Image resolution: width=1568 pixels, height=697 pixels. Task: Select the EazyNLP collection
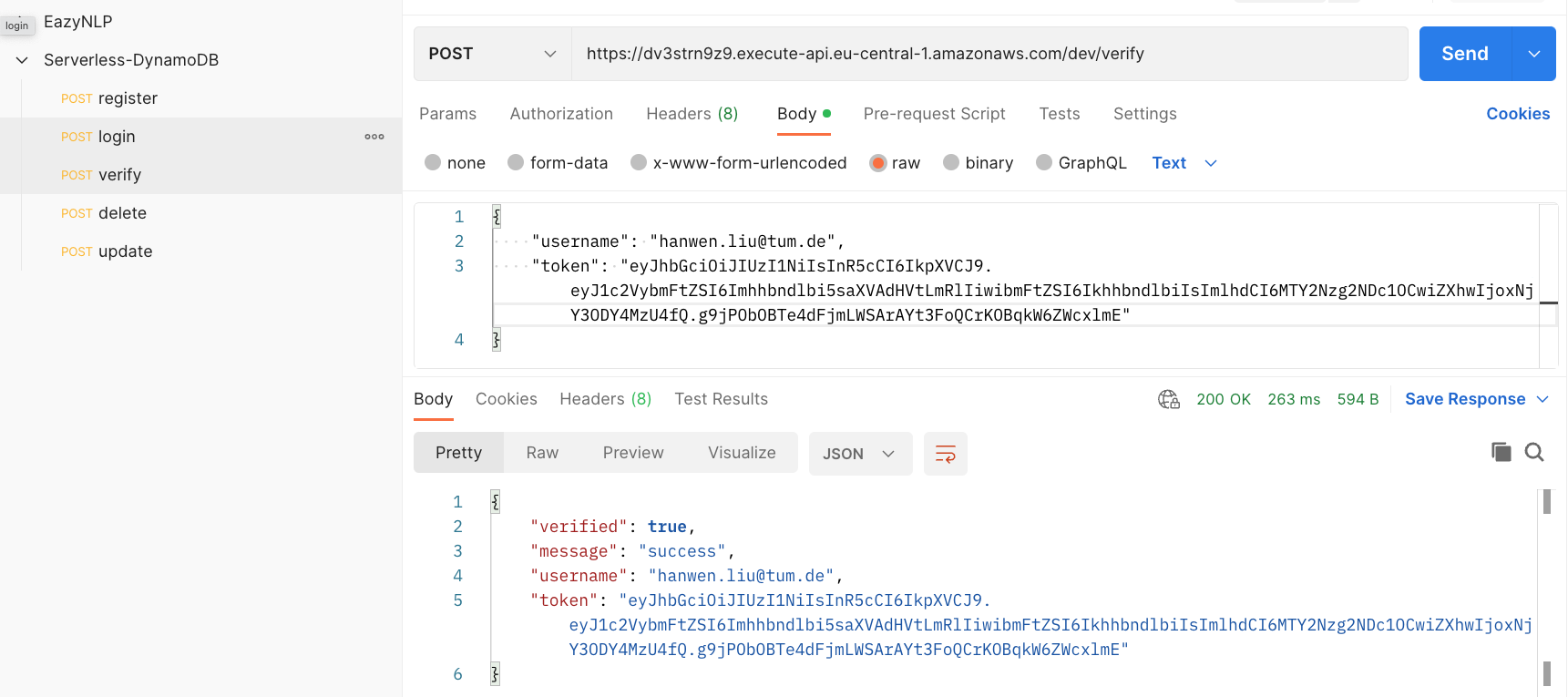coord(78,22)
